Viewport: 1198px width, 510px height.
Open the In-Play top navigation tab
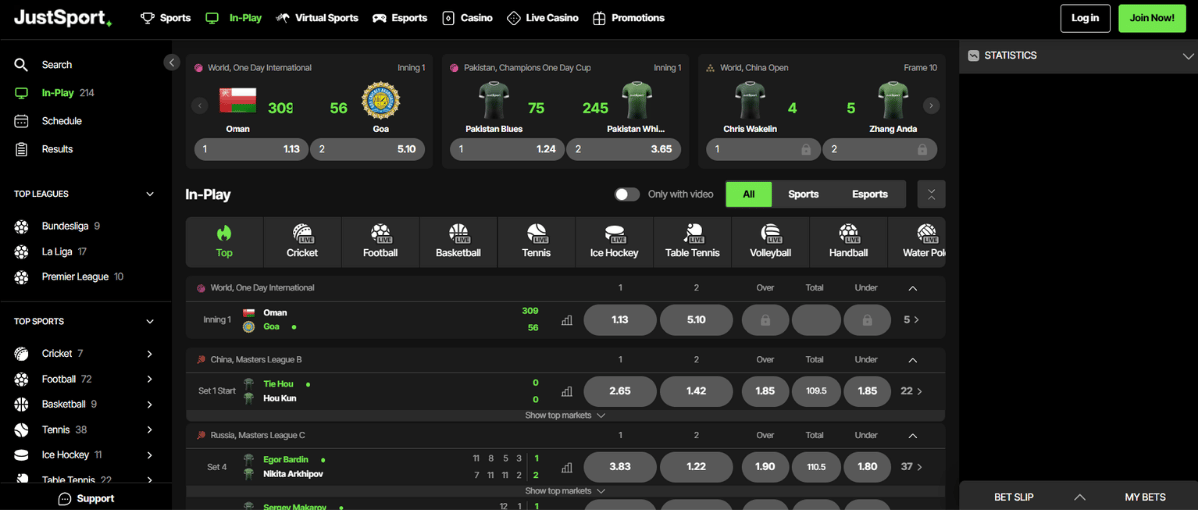coord(234,18)
